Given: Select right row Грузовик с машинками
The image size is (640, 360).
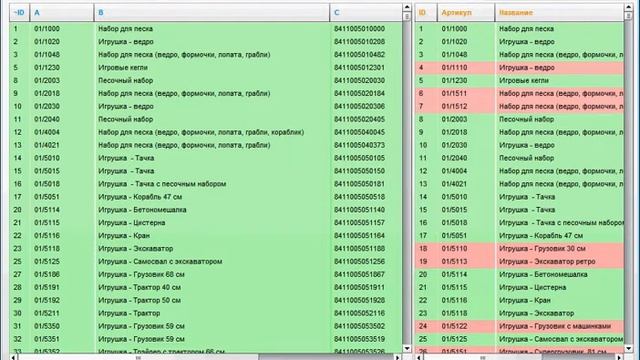Looking at the screenshot, I should click(520, 326).
